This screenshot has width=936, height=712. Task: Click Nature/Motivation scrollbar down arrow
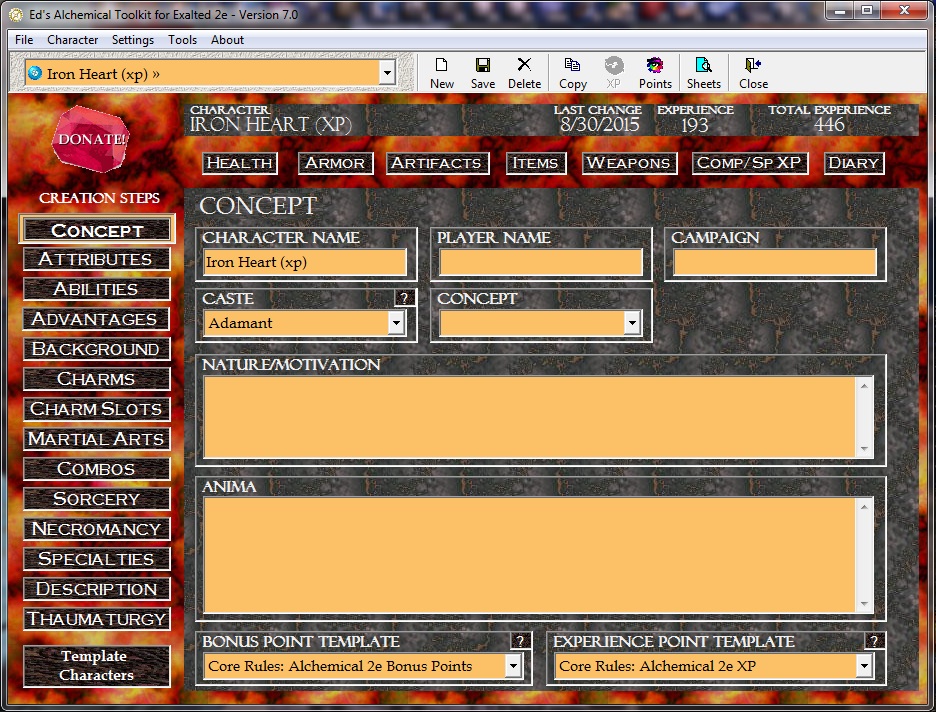coord(864,449)
